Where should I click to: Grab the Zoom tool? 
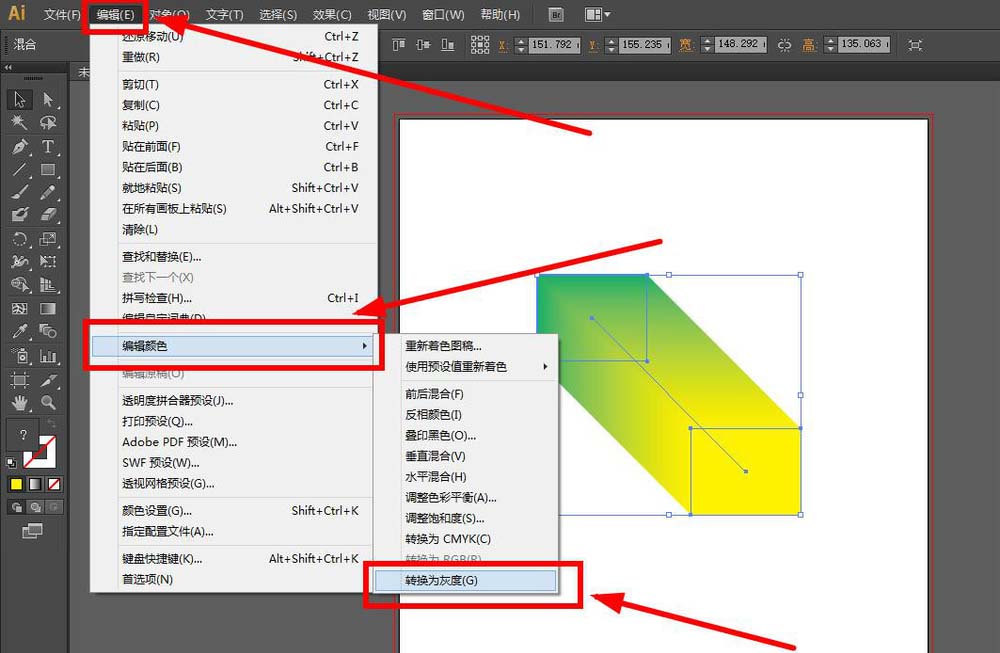[x=46, y=403]
